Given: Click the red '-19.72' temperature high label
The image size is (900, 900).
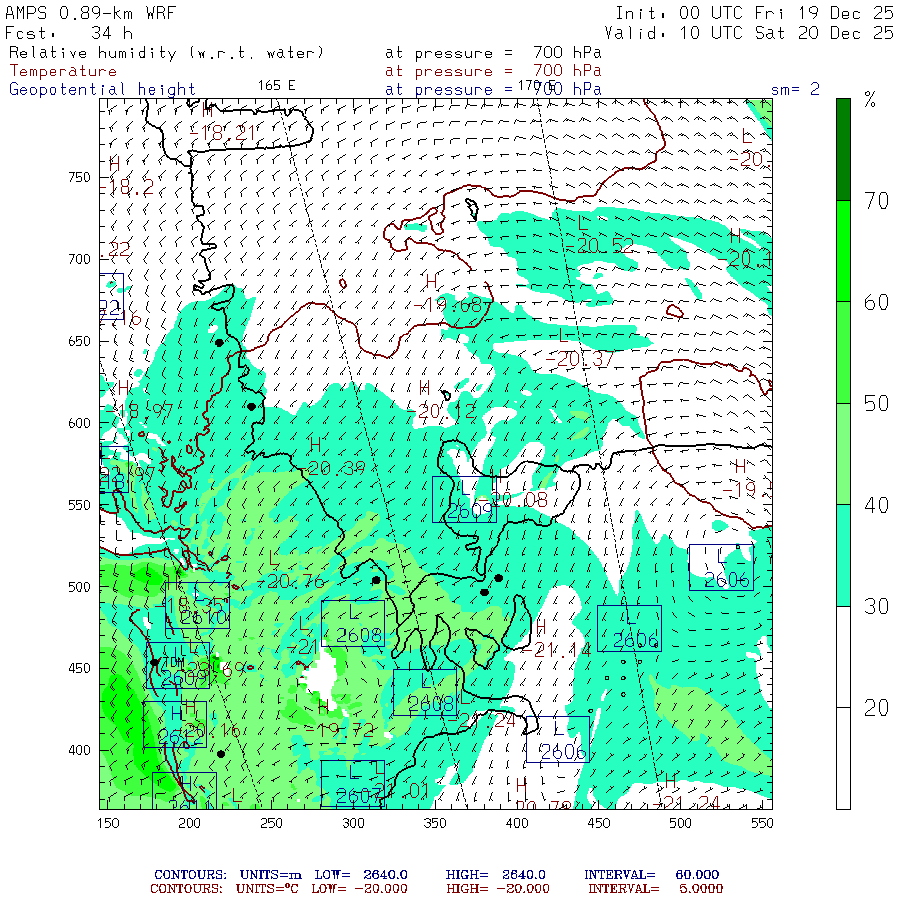Looking at the screenshot, I should pyautogui.click(x=340, y=730).
